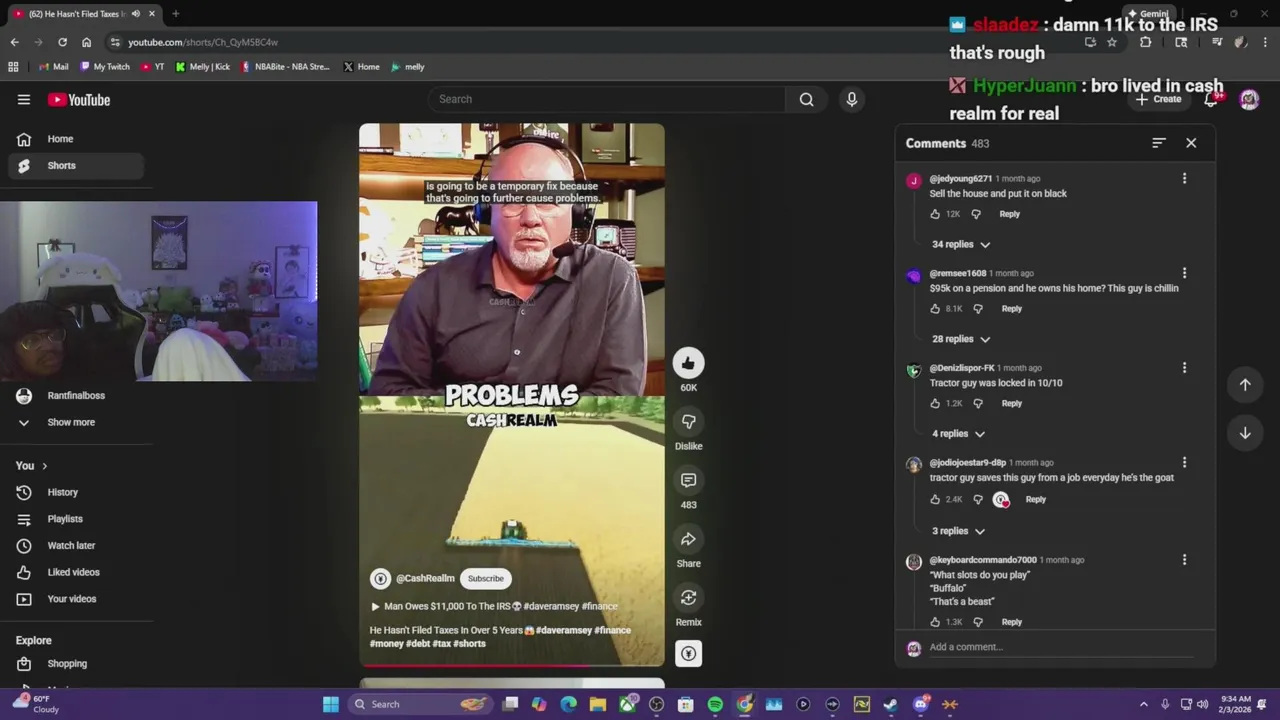Image resolution: width=1280 pixels, height=720 pixels.
Task: Open options menu for jedyoung6271's comment
Action: tap(1184, 179)
